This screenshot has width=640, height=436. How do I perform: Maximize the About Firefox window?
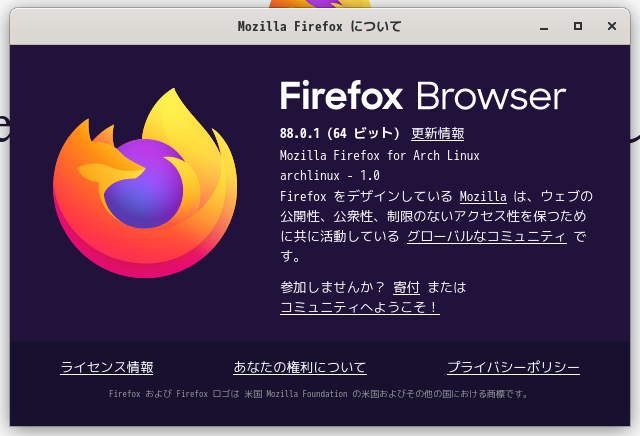coord(578,27)
